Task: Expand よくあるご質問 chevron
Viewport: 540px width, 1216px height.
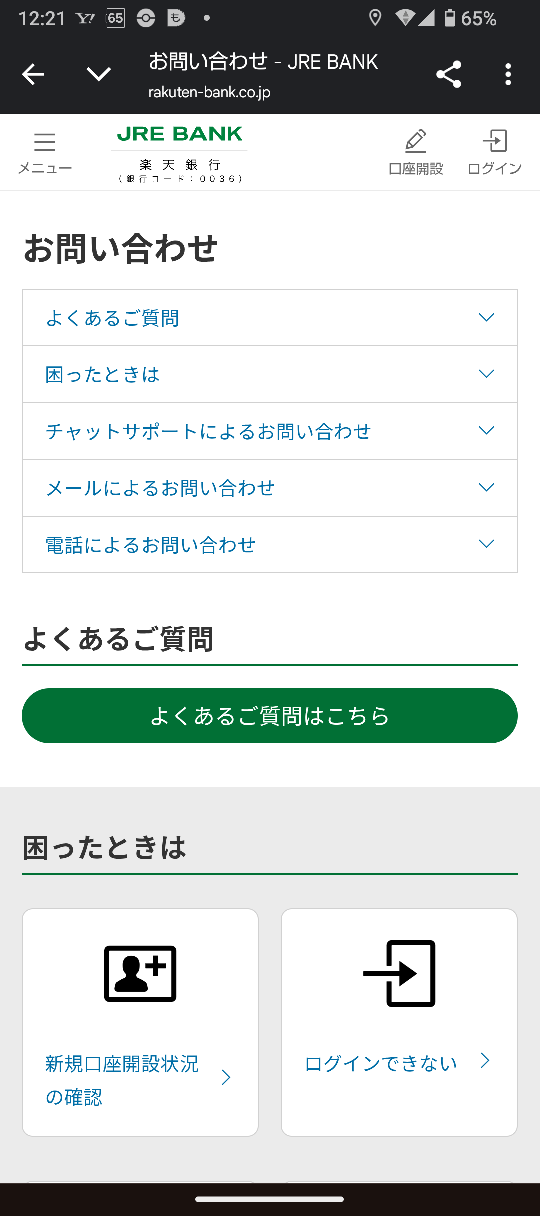Action: point(486,318)
